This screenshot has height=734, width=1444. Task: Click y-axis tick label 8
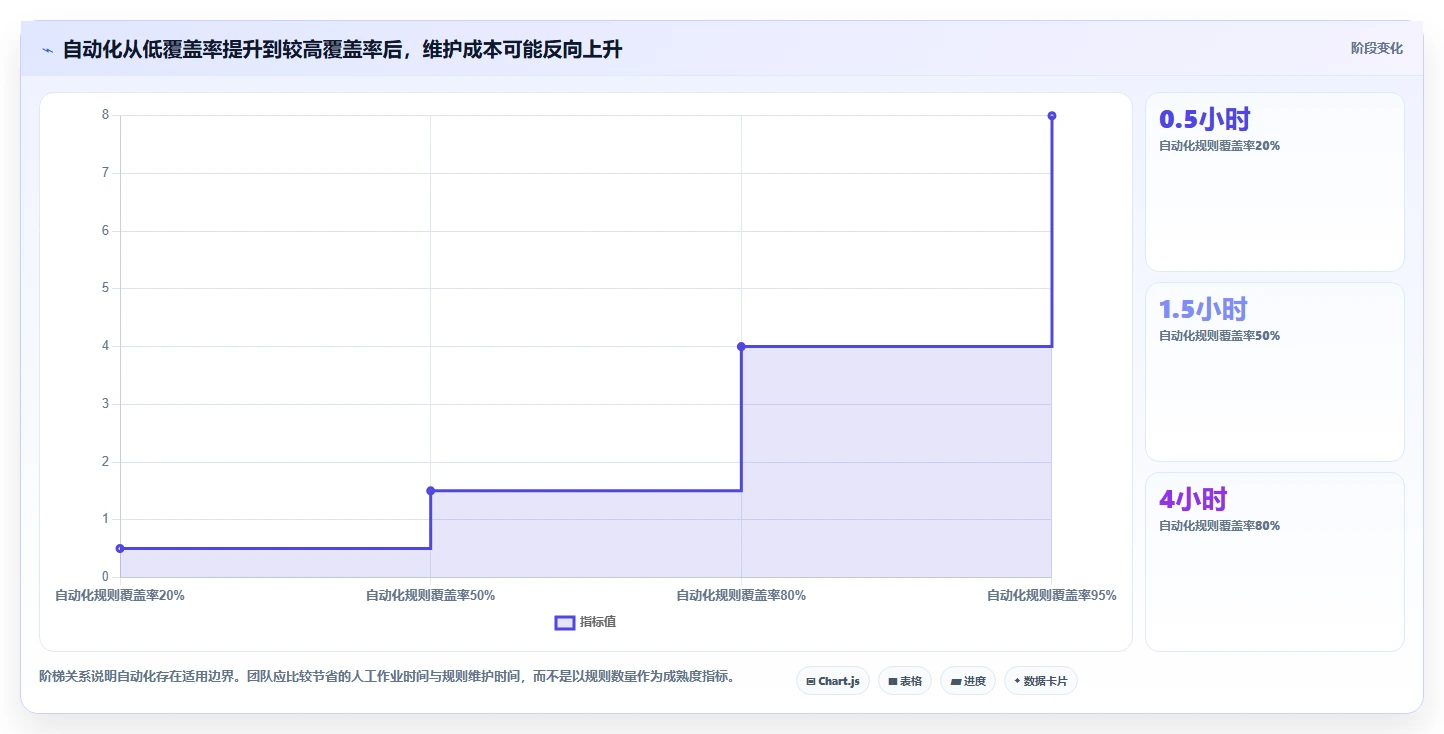[x=105, y=115]
